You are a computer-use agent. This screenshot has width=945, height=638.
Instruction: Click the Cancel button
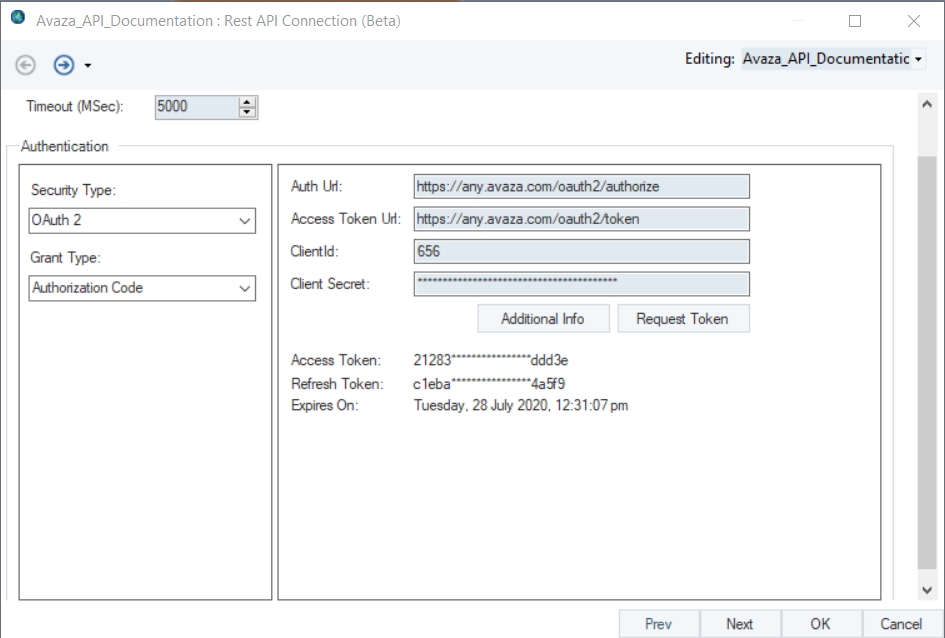(x=901, y=624)
